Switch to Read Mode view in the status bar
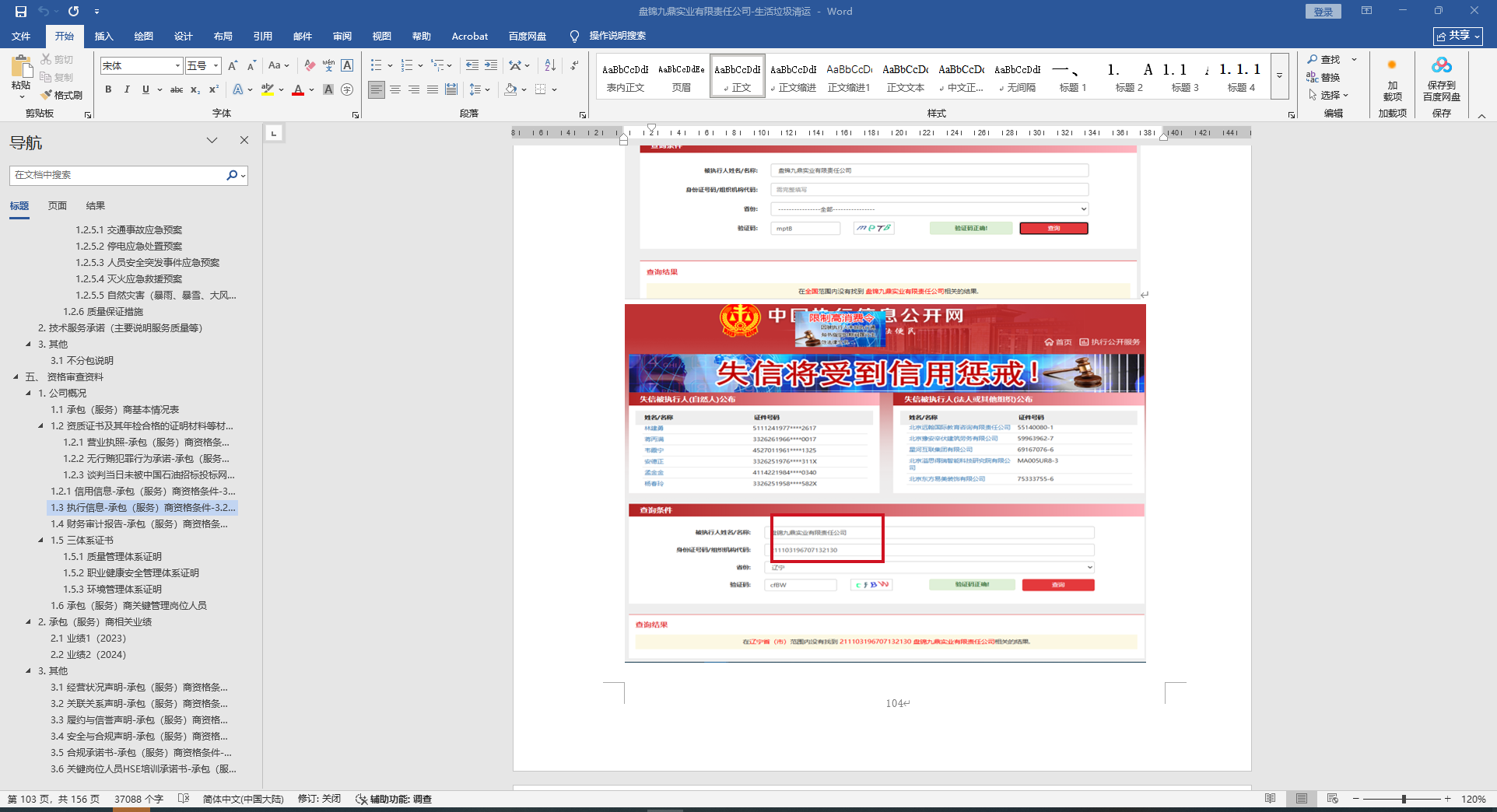1497x812 pixels. click(1271, 799)
